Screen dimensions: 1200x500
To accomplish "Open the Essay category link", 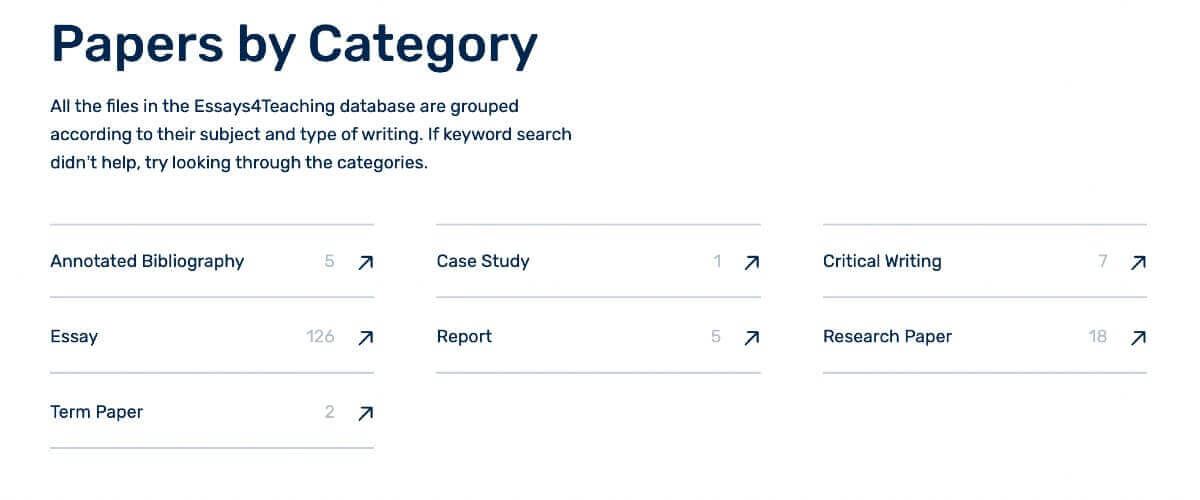I will [74, 337].
